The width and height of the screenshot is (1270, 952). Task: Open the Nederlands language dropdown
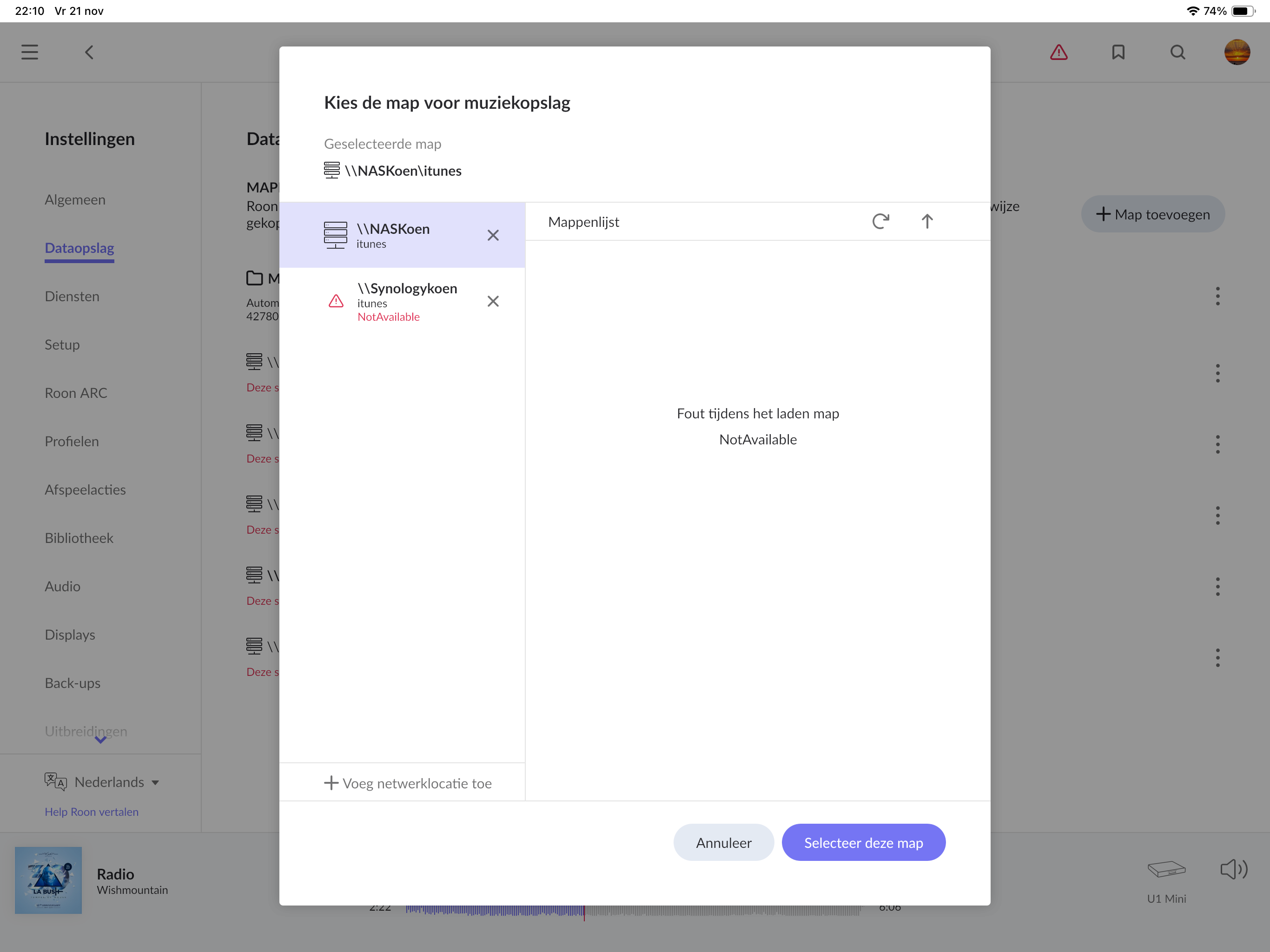[109, 782]
